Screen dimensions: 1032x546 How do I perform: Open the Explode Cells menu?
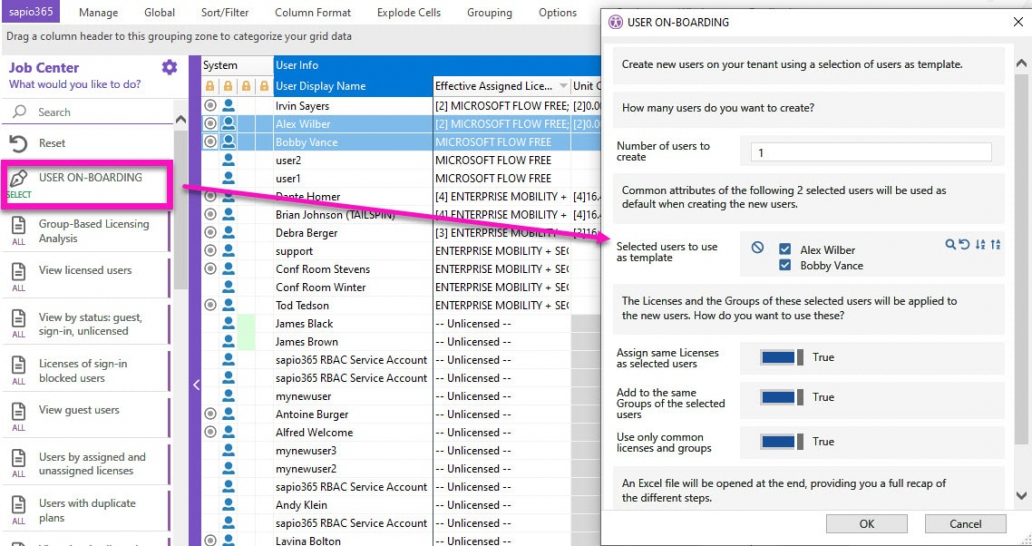408,12
